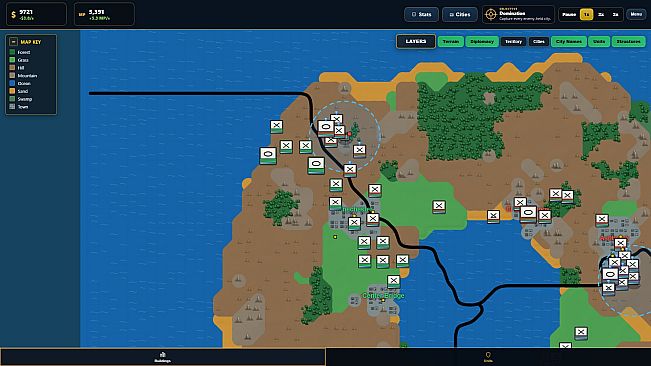The width and height of the screenshot is (651, 366).
Task: Enable the Cities layer toggle
Action: (538, 41)
